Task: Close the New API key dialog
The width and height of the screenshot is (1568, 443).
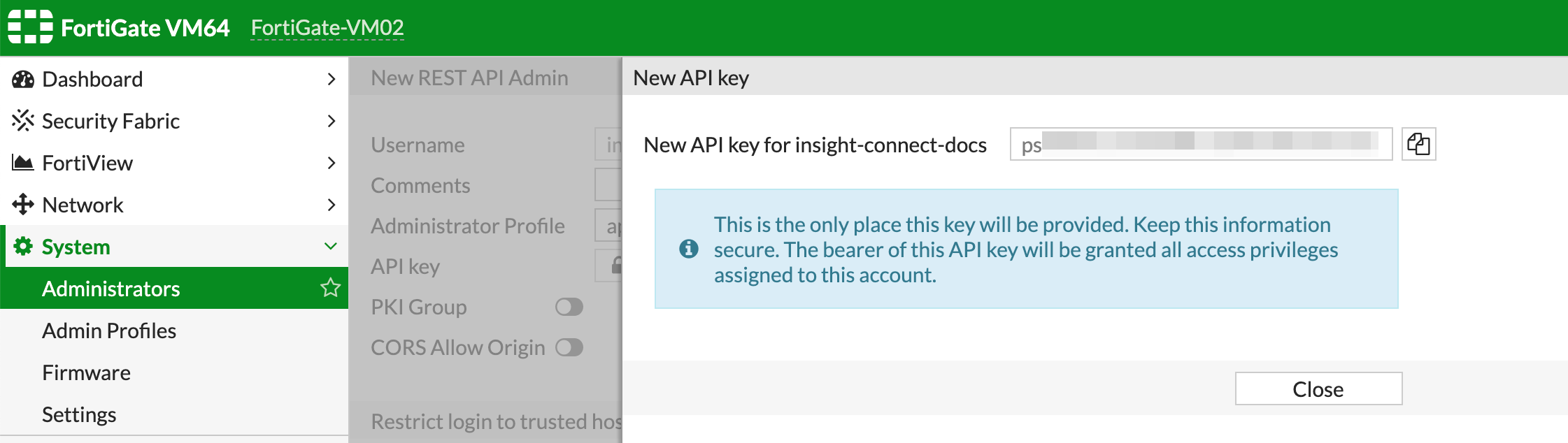Action: (1318, 388)
